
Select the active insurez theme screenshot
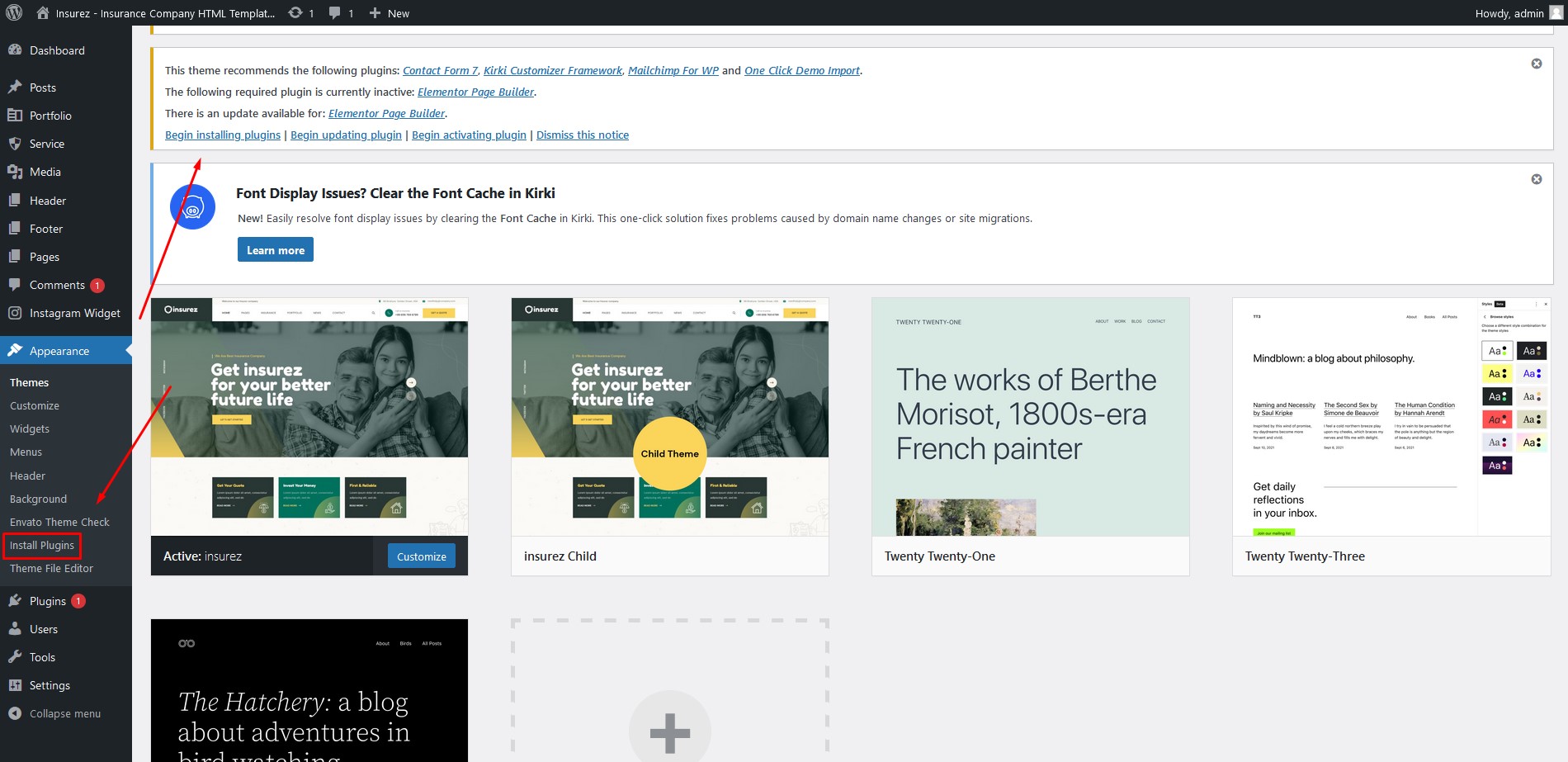pyautogui.click(x=309, y=417)
